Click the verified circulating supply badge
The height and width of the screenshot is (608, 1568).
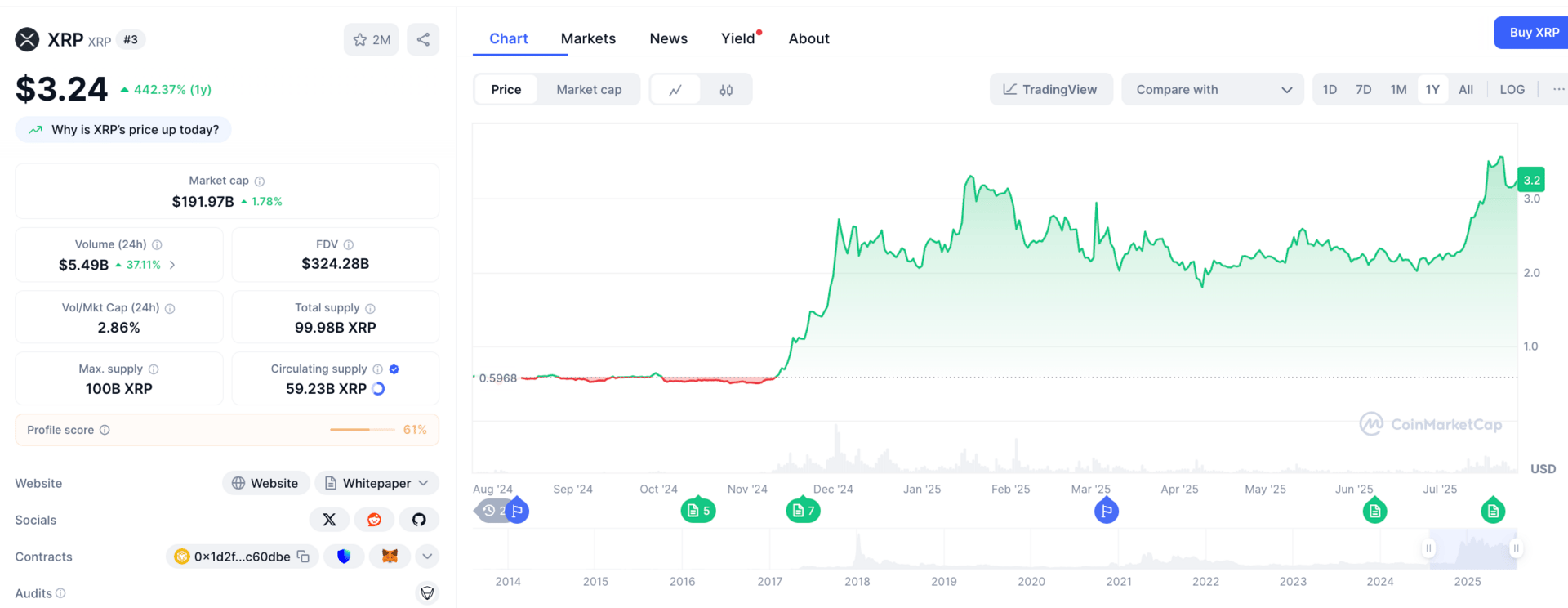[x=394, y=369]
